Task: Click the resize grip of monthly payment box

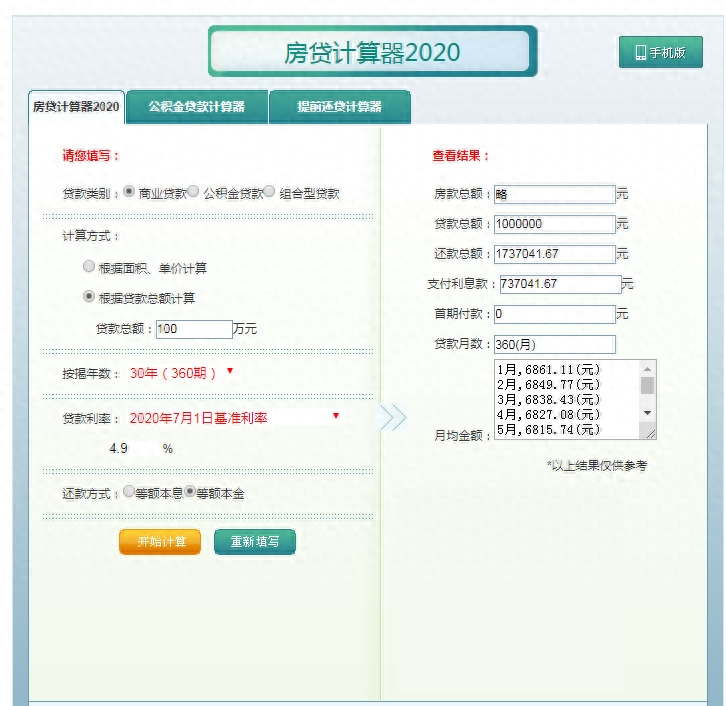Action: pyautogui.click(x=650, y=433)
